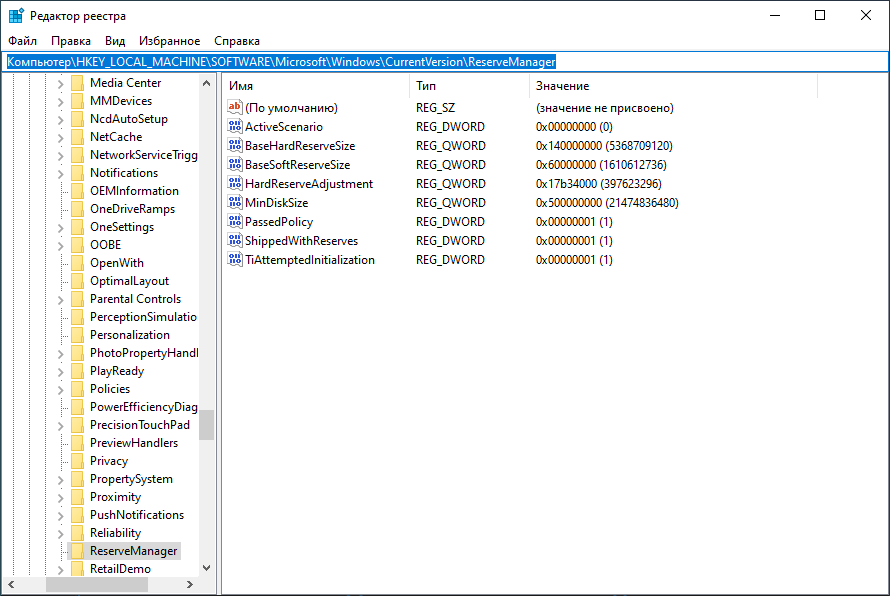This screenshot has width=890, height=596.
Task: Click the OOBE folder icon
Action: click(78, 245)
